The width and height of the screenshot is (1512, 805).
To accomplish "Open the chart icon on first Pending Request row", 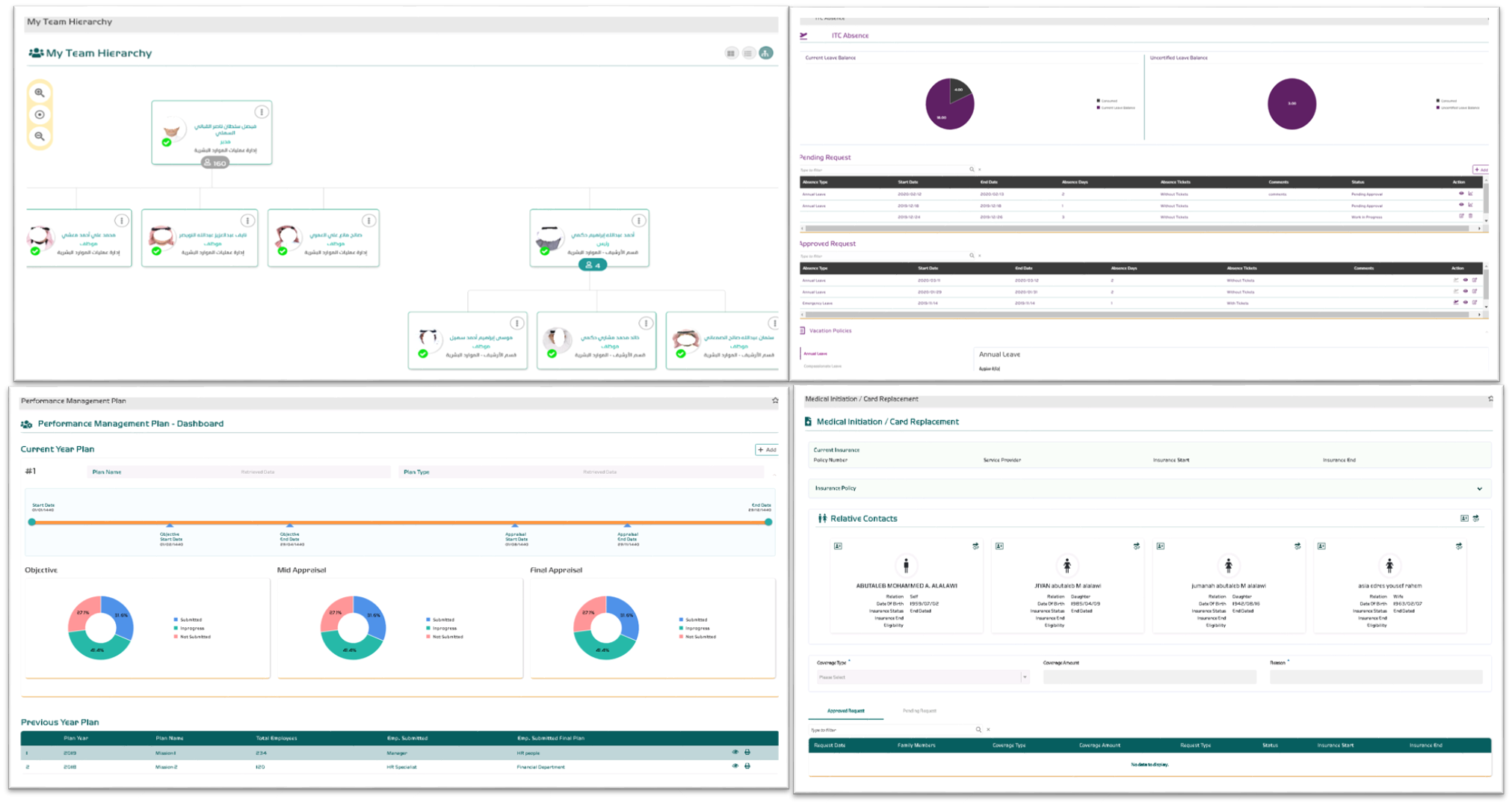I will click(x=1471, y=194).
